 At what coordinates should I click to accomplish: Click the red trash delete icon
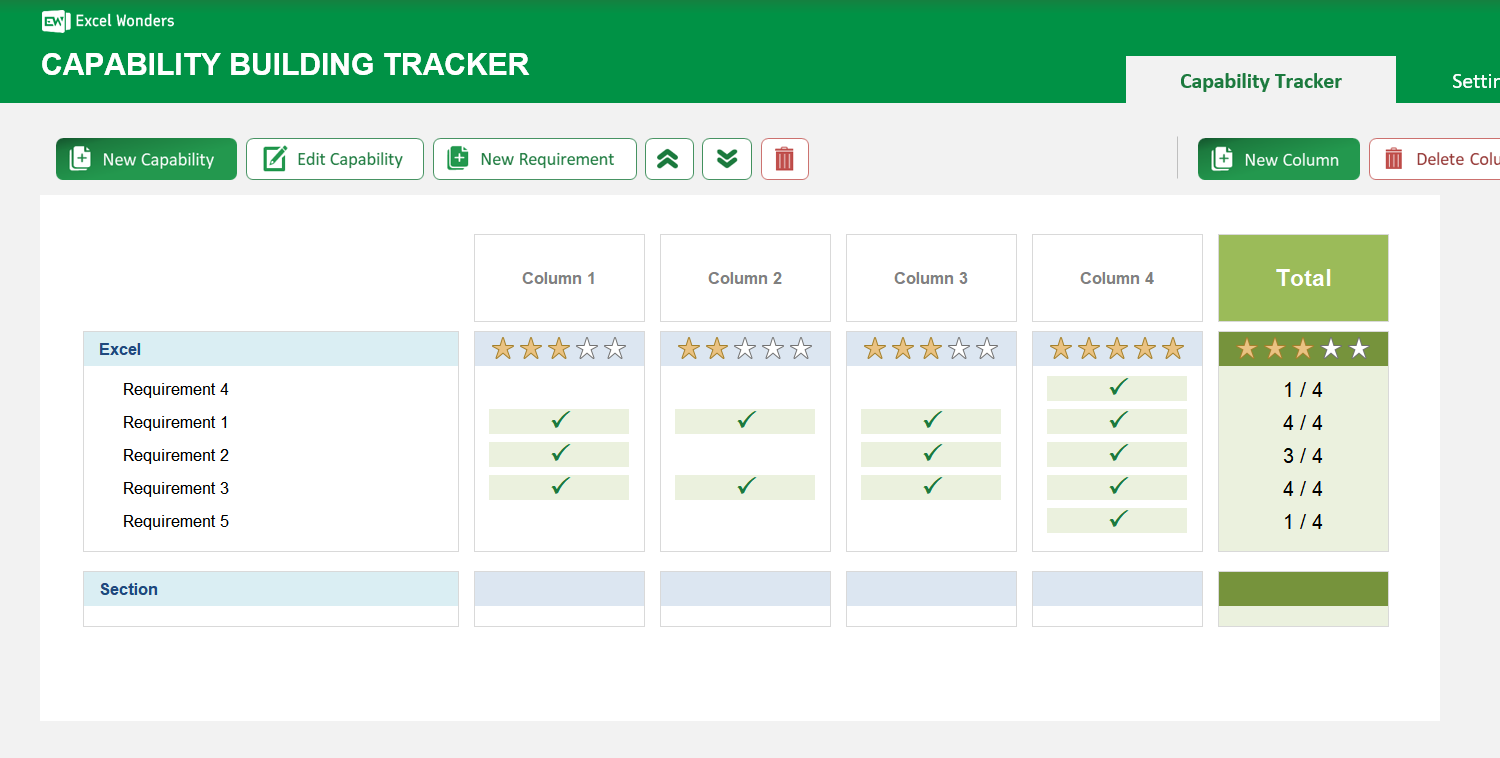point(785,158)
